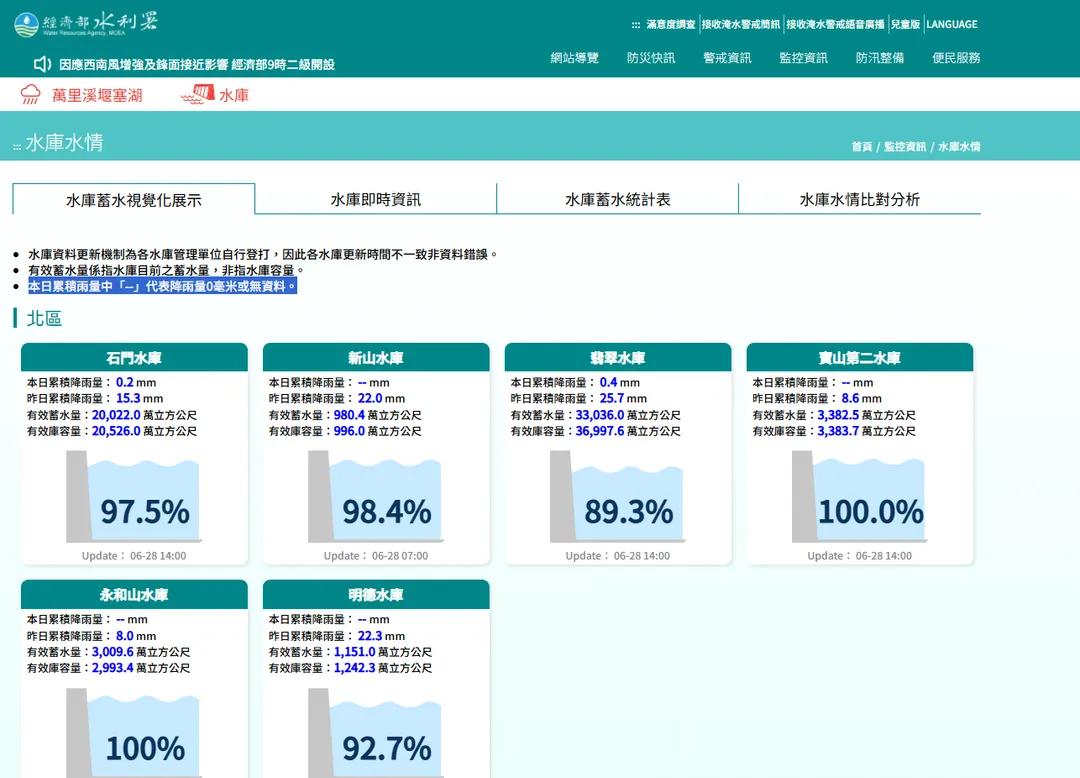This screenshot has height=778, width=1080.
Task: Click the note about 水庫資料更新機制
Action: coord(262,254)
